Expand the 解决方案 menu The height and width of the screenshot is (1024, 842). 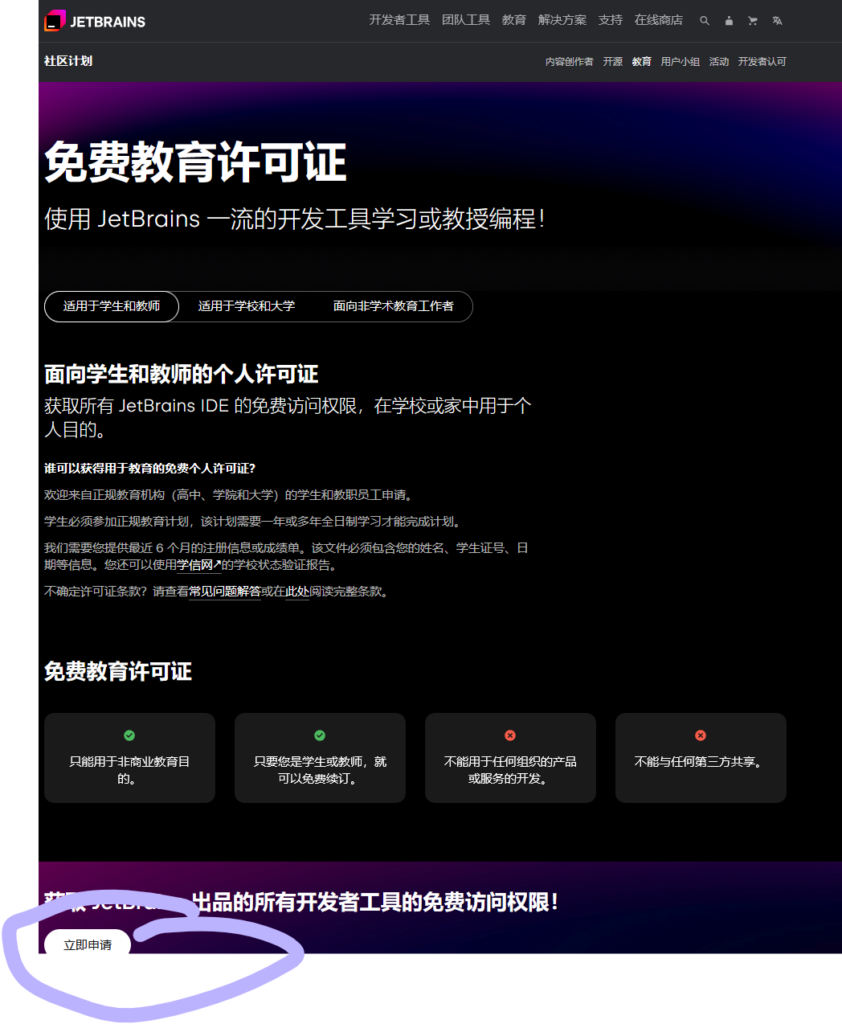coord(562,20)
